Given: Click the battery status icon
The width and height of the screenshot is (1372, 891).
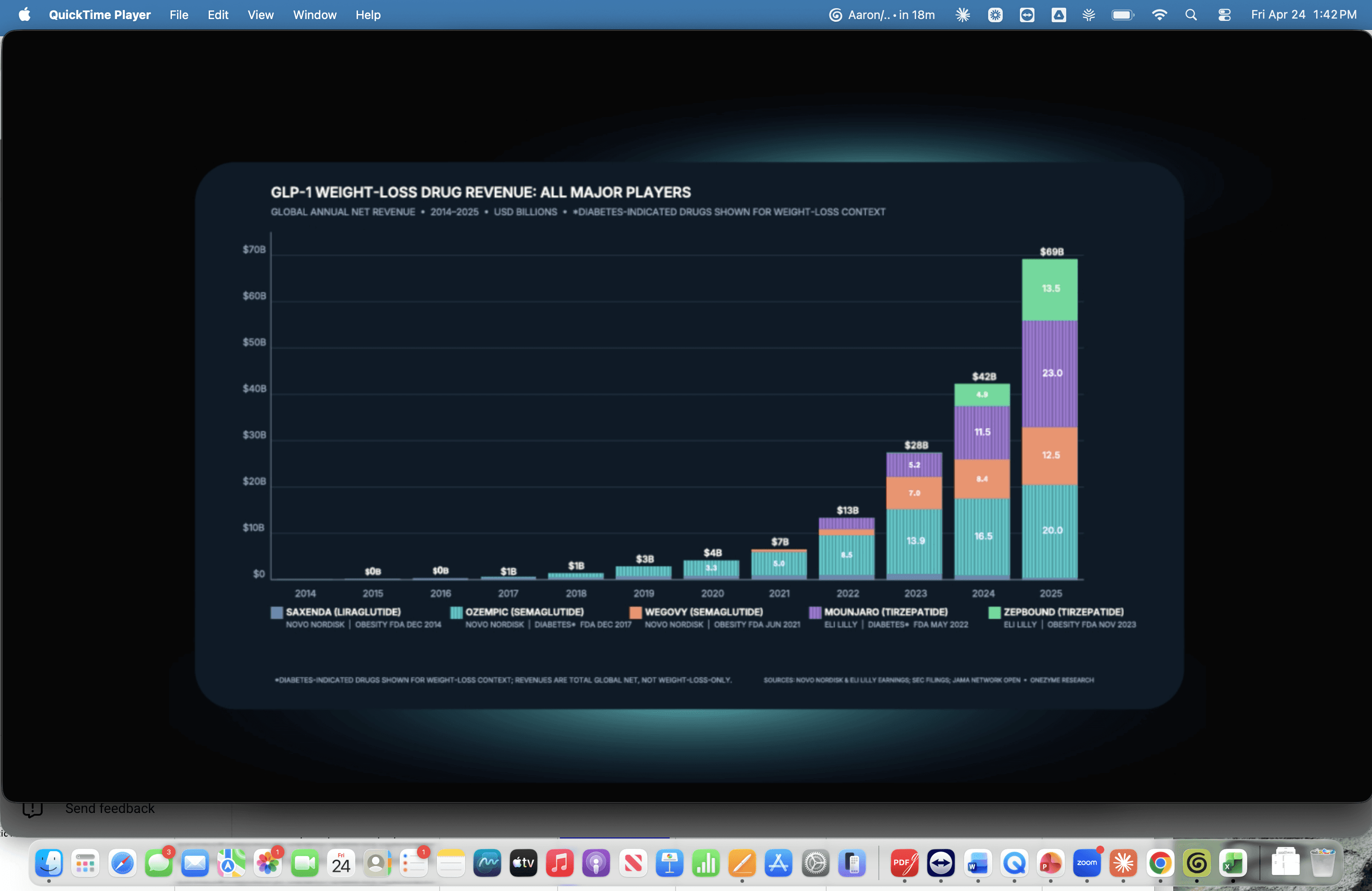Looking at the screenshot, I should tap(1122, 15).
